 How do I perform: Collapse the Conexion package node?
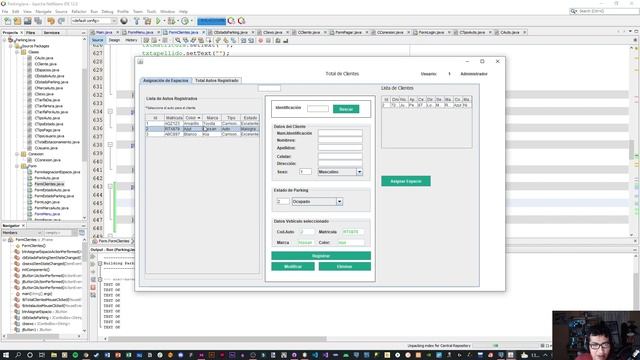[x=17, y=154]
